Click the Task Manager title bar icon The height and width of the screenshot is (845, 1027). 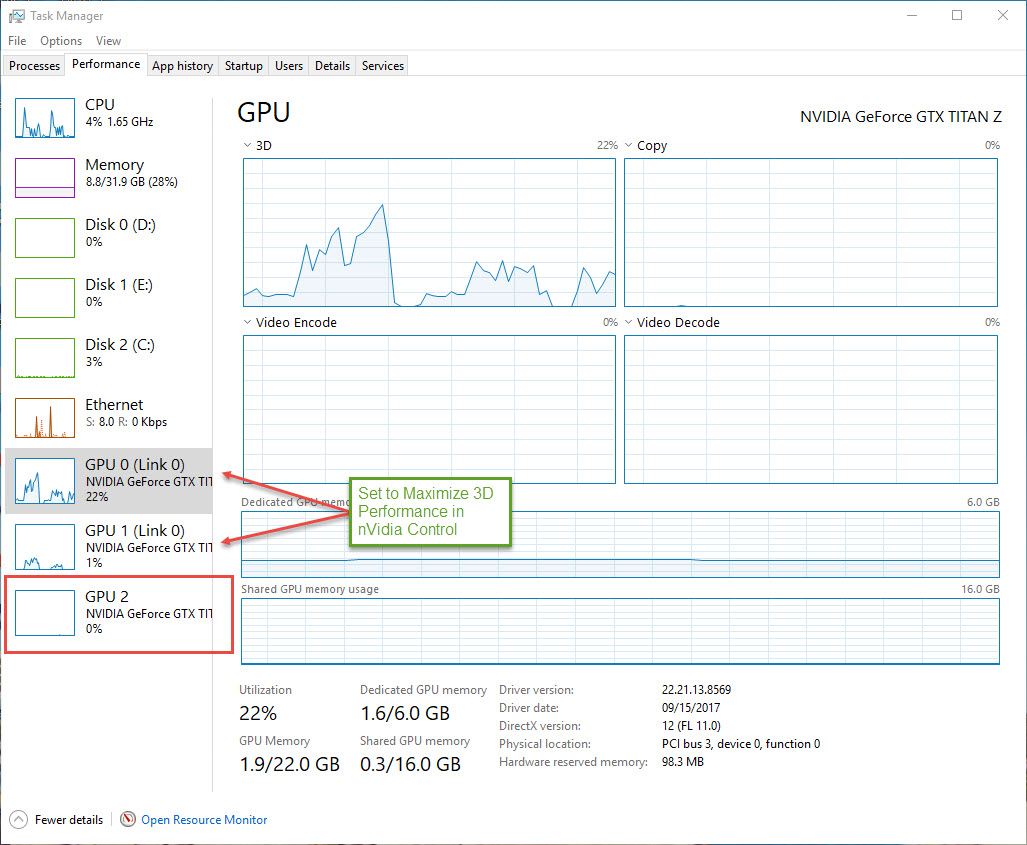pyautogui.click(x=16, y=16)
